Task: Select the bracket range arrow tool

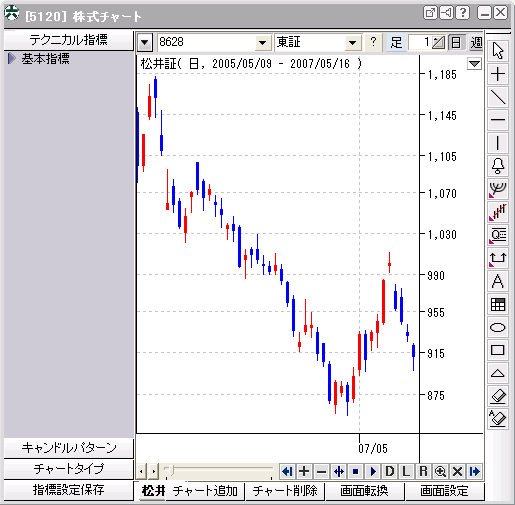Action: [498, 258]
